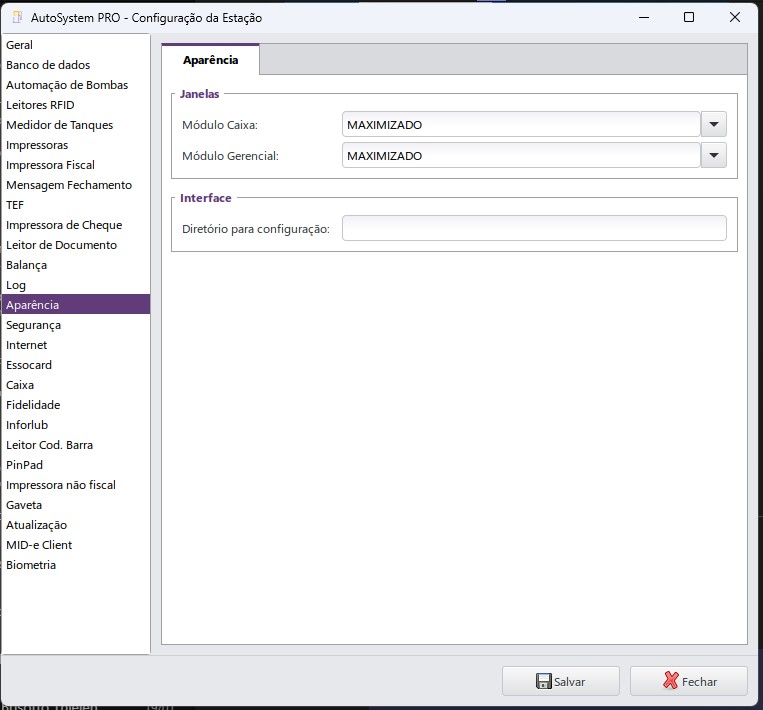Select Medidor de Tanques option

[x=60, y=125]
